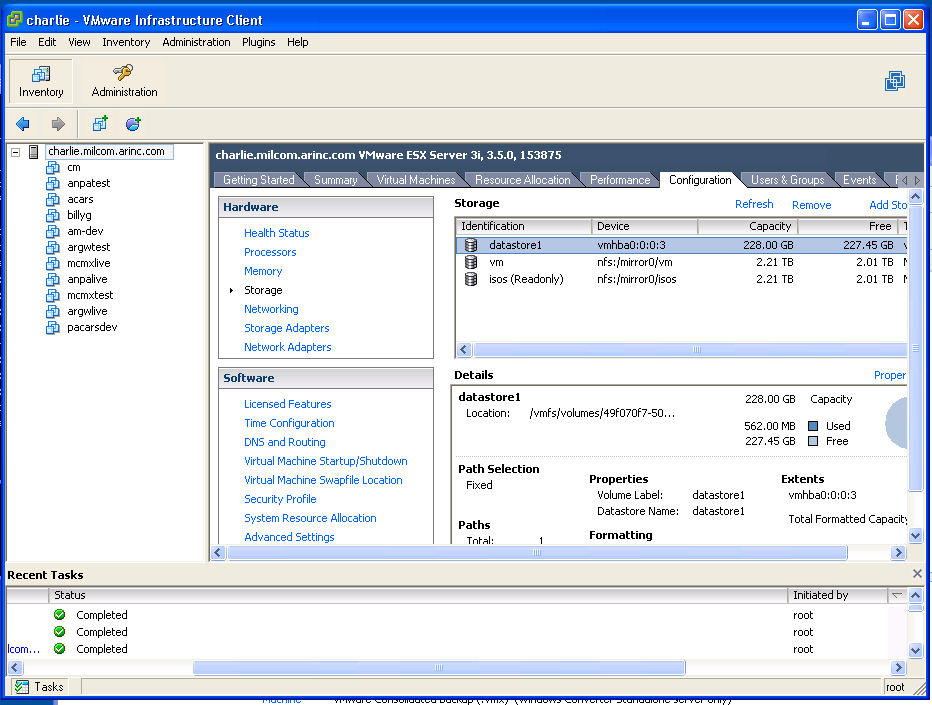The image size is (932, 705).
Task: Switch to the Summary tab
Action: tap(335, 180)
